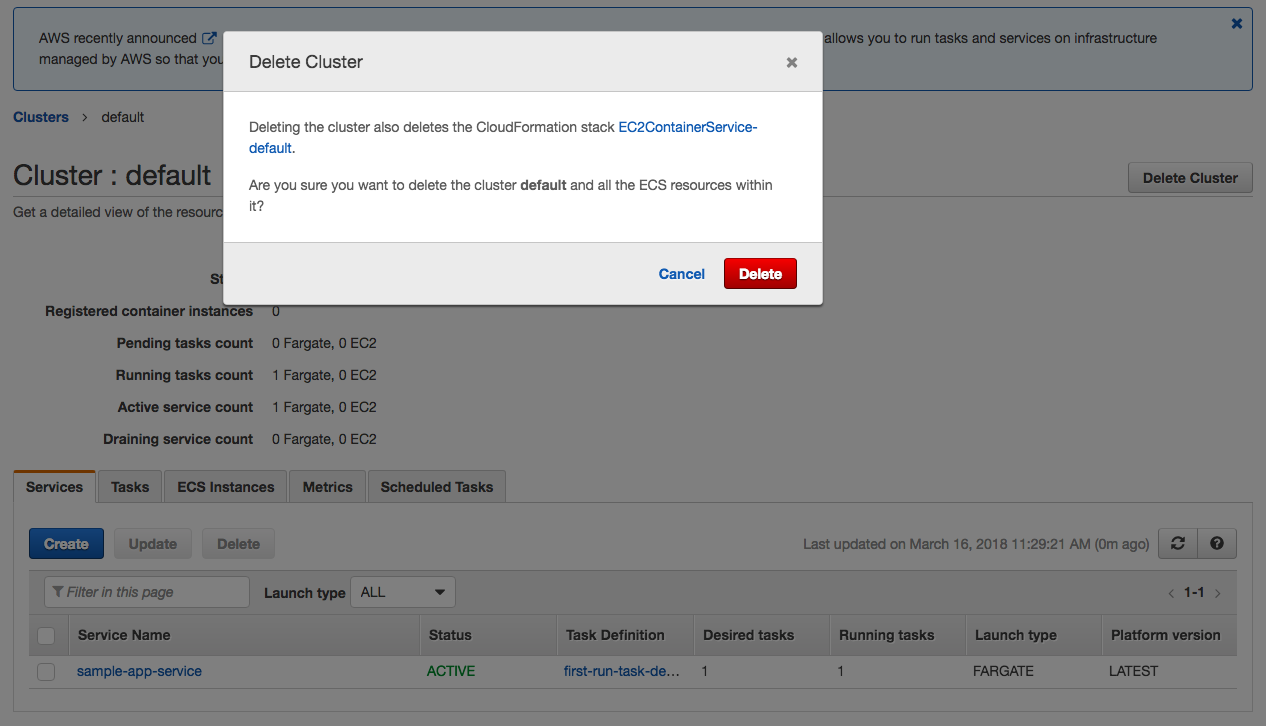The height and width of the screenshot is (726, 1266).
Task: Open the sample-app-service link
Action: [139, 671]
